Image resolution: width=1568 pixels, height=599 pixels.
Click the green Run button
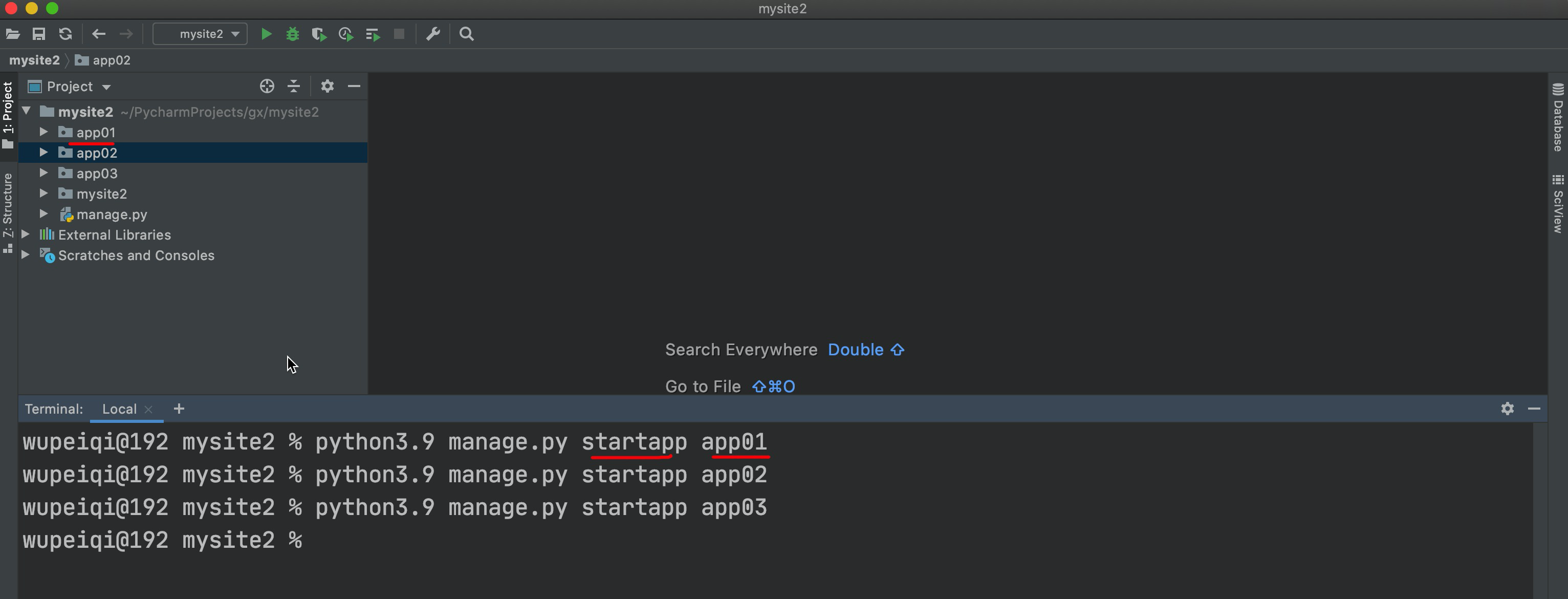(266, 34)
